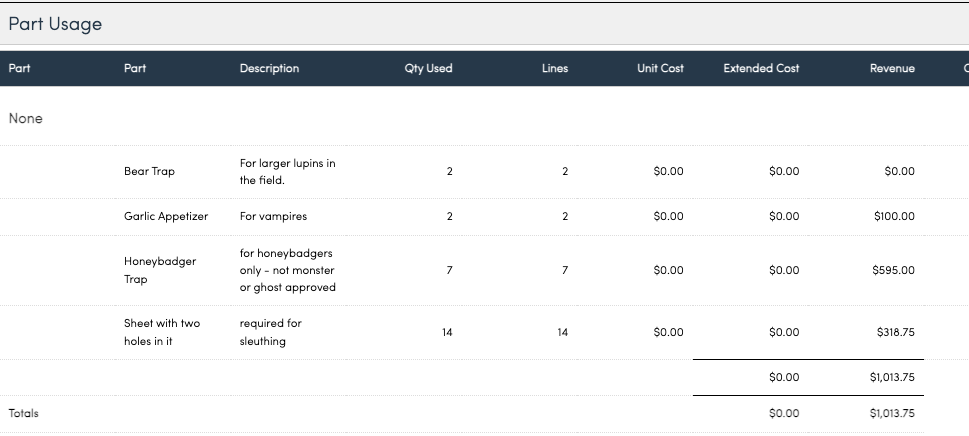Click the Part Usage section title
Image resolution: width=969 pixels, height=436 pixels.
pos(55,24)
